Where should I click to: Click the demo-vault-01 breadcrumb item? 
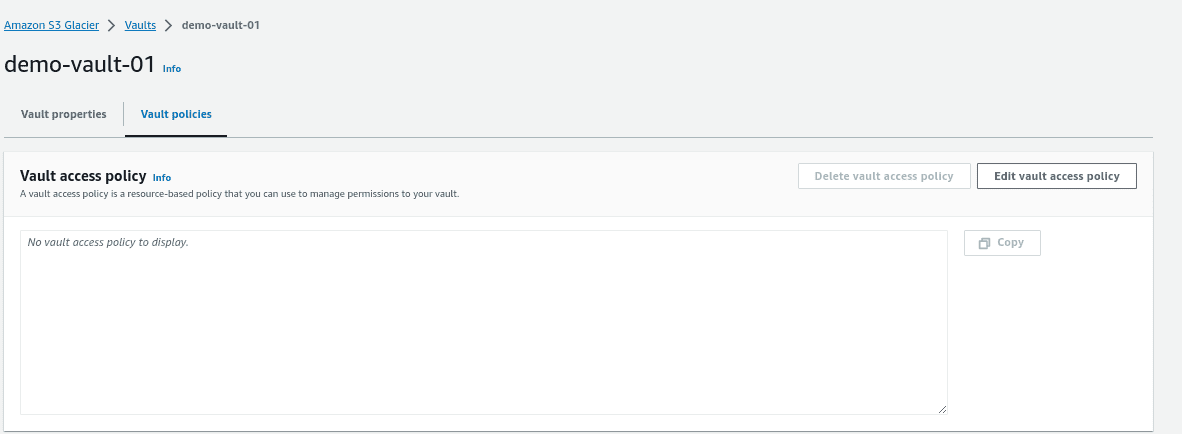[221, 26]
